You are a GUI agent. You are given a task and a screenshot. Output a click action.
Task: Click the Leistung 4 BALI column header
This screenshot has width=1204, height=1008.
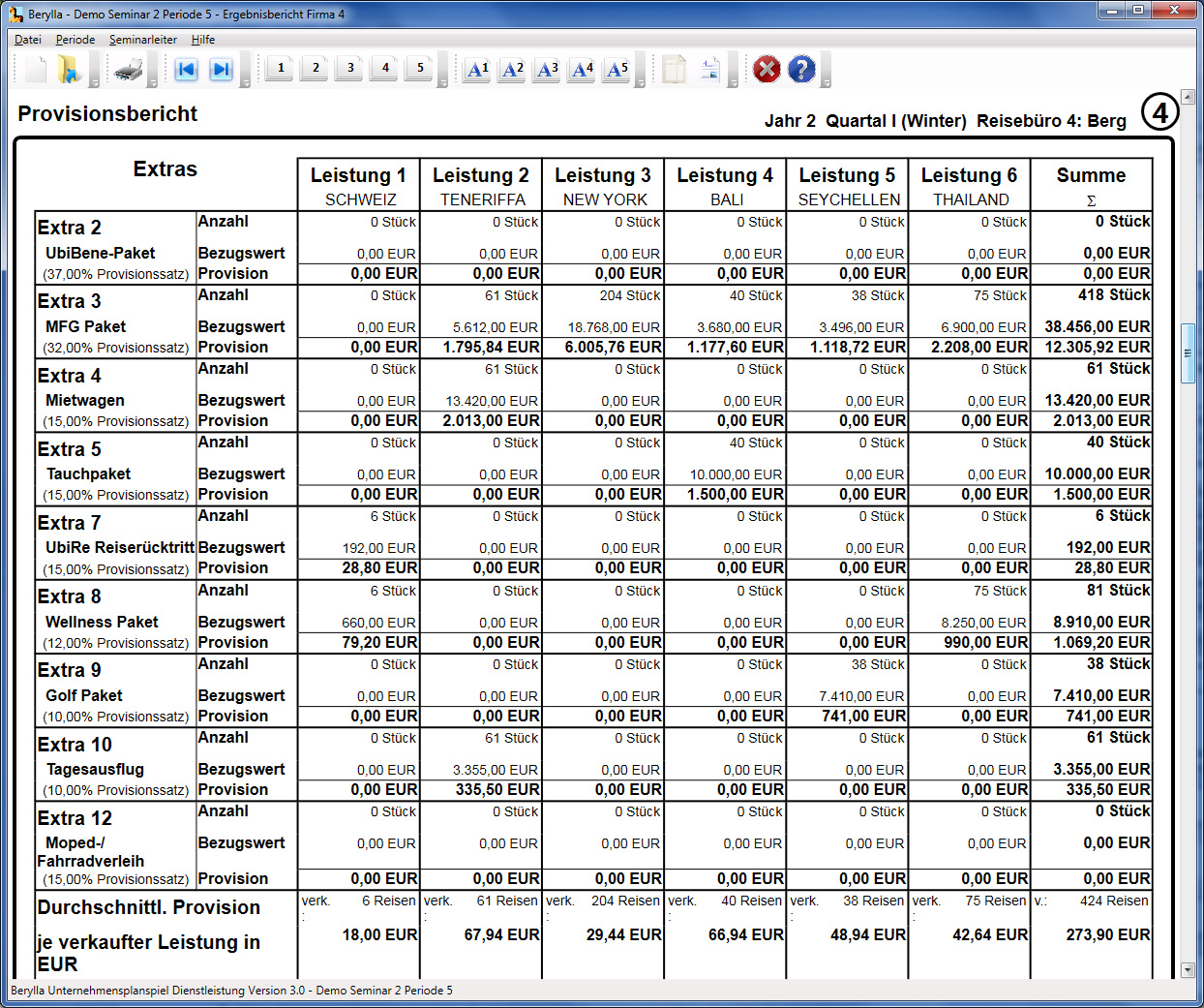pos(725,185)
